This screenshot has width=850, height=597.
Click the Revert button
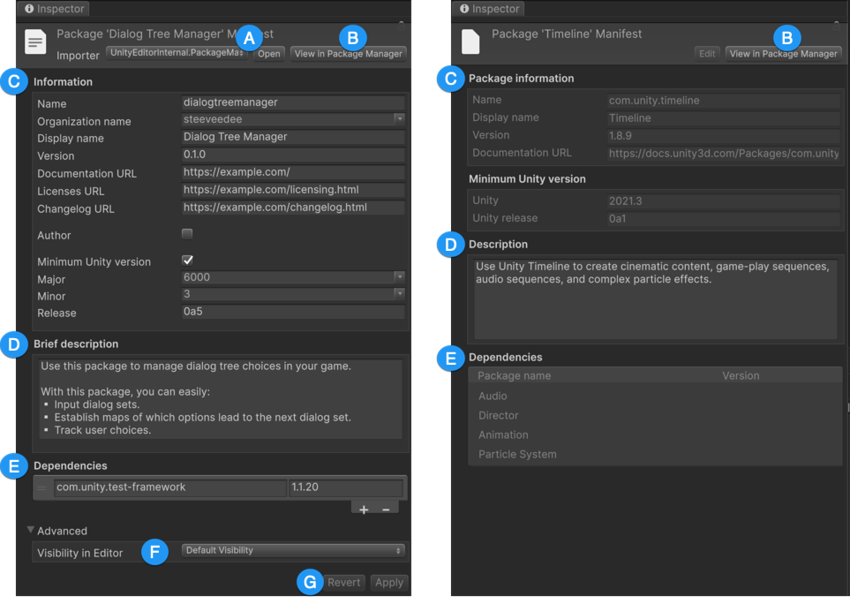click(344, 582)
